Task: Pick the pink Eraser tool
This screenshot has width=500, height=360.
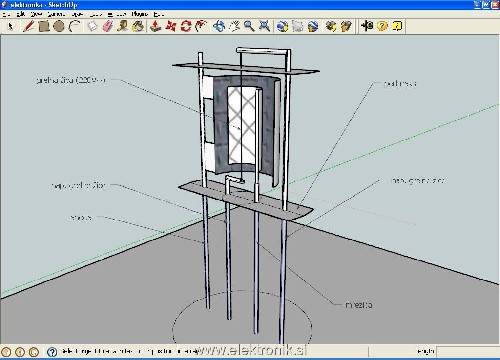Action: [107, 26]
